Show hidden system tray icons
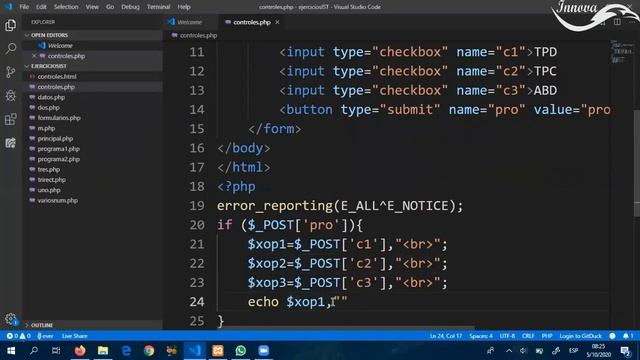Viewport: 640px width, 360px height. [x=509, y=351]
